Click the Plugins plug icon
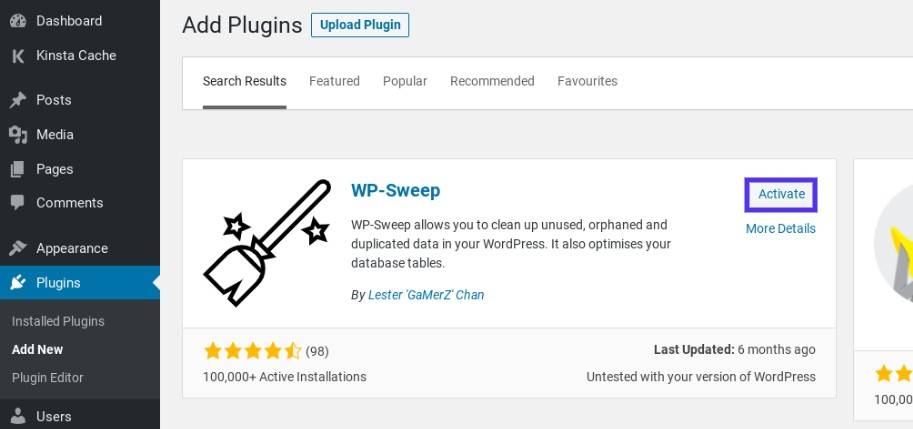This screenshot has width=913, height=429. tap(17, 283)
